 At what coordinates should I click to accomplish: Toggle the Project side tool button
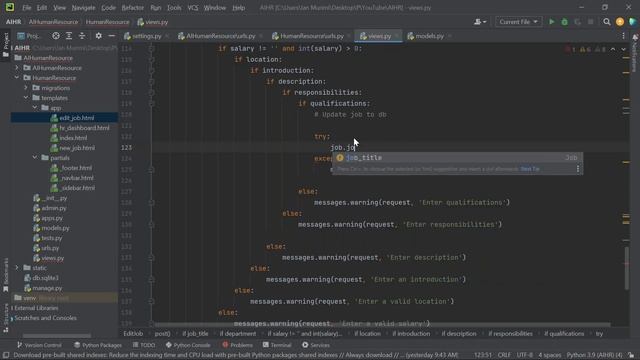[5, 45]
